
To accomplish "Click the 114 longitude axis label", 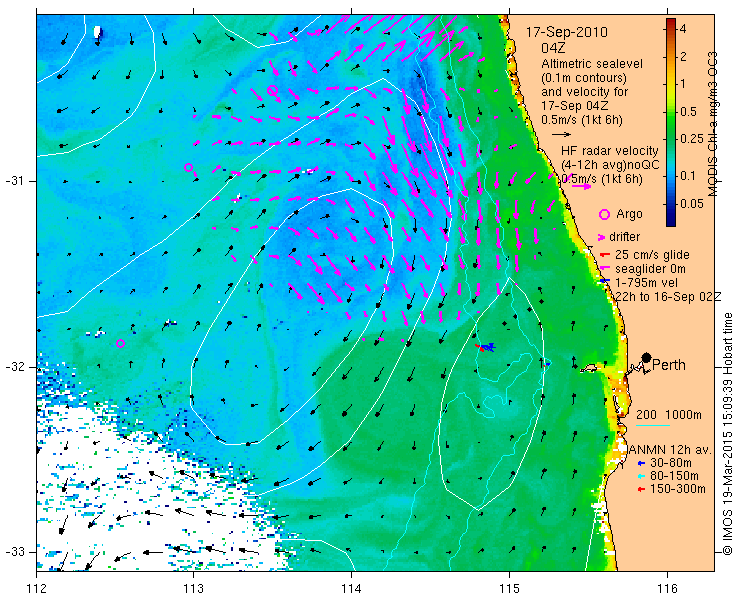I will click(x=351, y=588).
